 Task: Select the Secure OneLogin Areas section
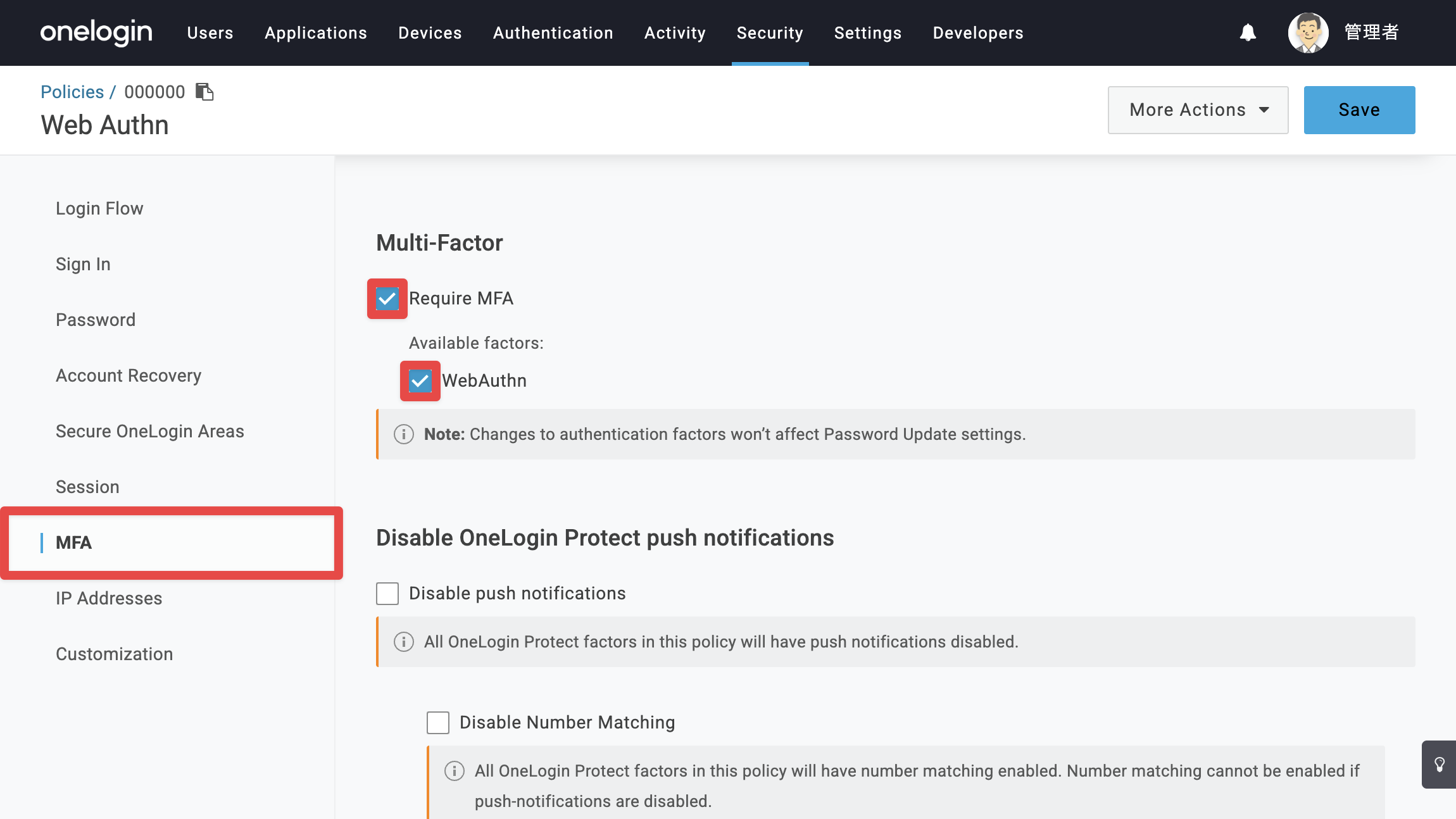point(150,431)
